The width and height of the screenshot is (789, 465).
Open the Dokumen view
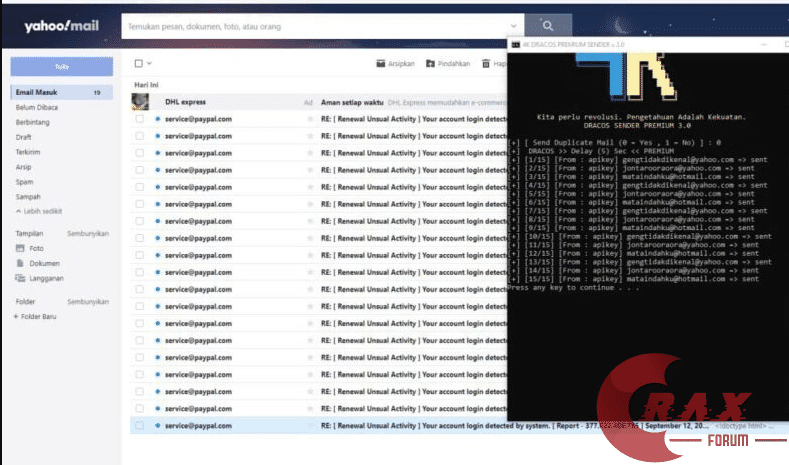[x=44, y=263]
